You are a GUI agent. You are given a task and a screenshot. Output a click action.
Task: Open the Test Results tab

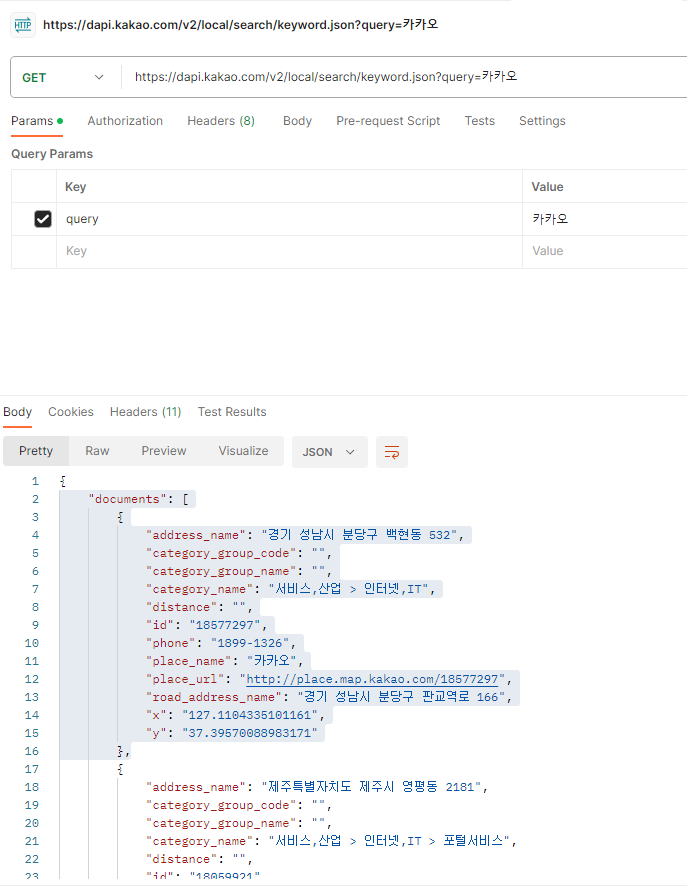coord(232,412)
